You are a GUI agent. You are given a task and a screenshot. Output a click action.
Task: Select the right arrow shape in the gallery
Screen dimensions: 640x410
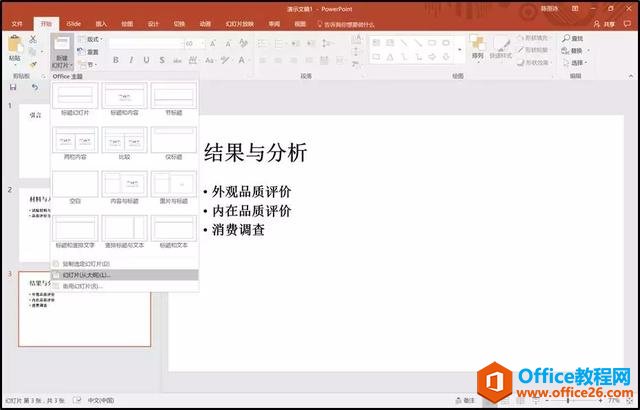tap(432, 57)
